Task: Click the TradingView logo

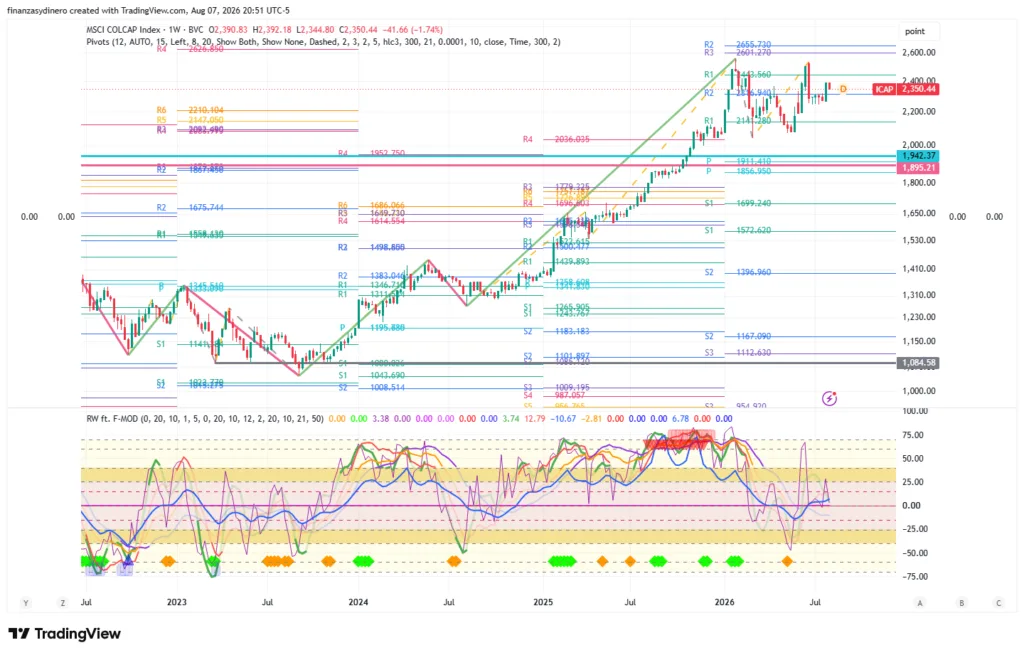Action: tap(65, 633)
